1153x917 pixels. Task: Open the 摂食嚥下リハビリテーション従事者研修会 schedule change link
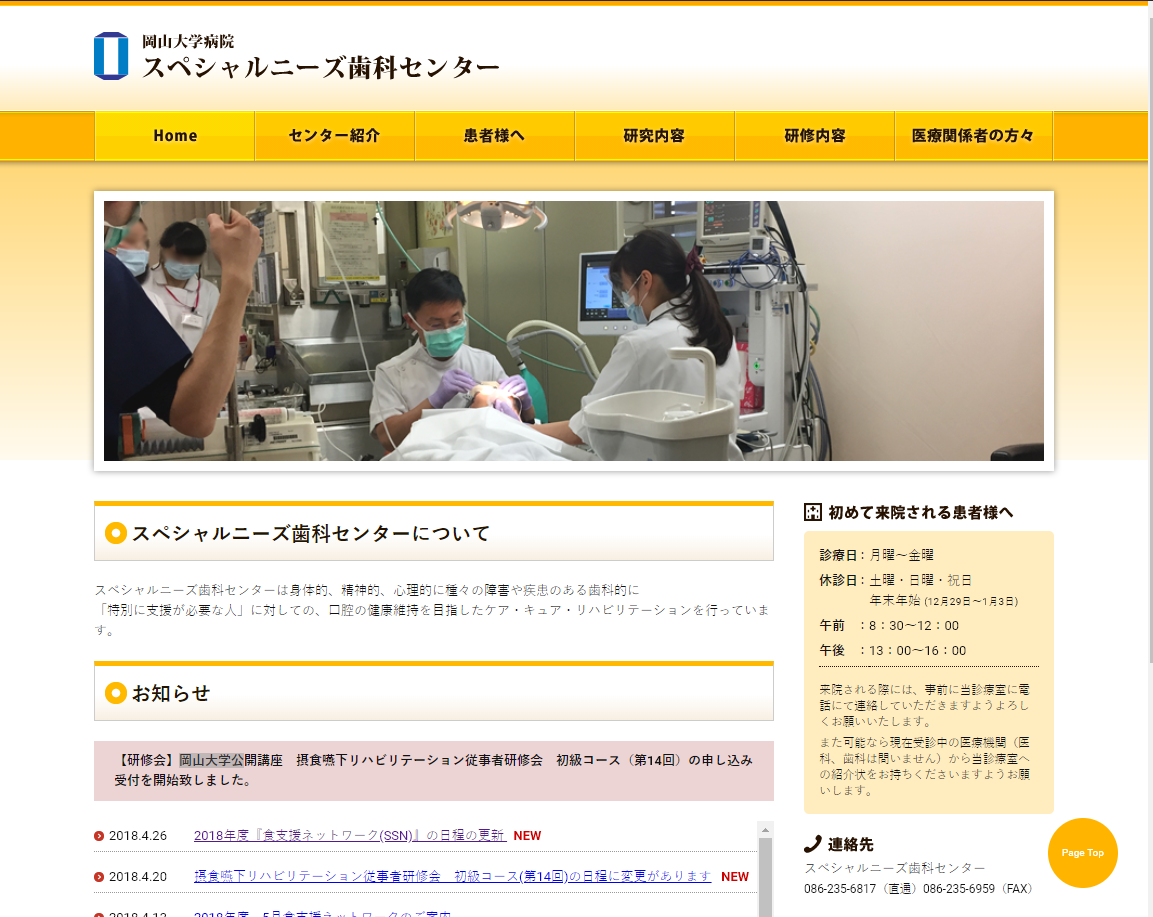[x=453, y=877]
